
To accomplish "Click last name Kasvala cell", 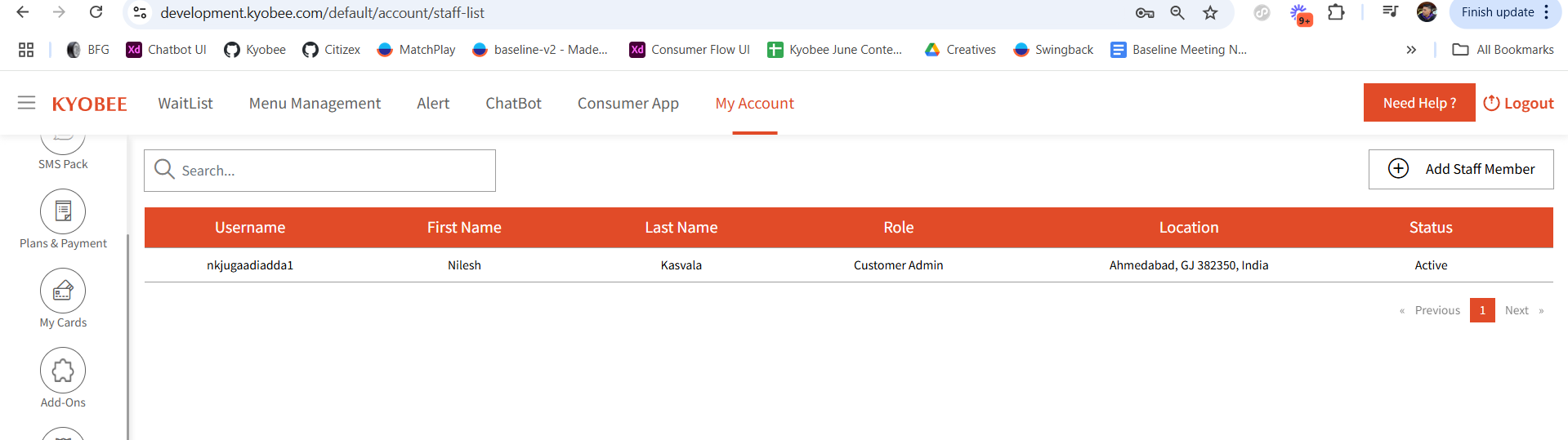I will (681, 265).
